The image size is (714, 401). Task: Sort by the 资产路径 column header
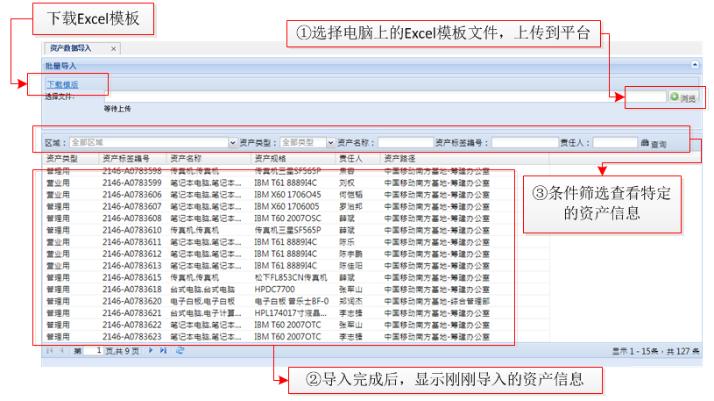pos(464,158)
